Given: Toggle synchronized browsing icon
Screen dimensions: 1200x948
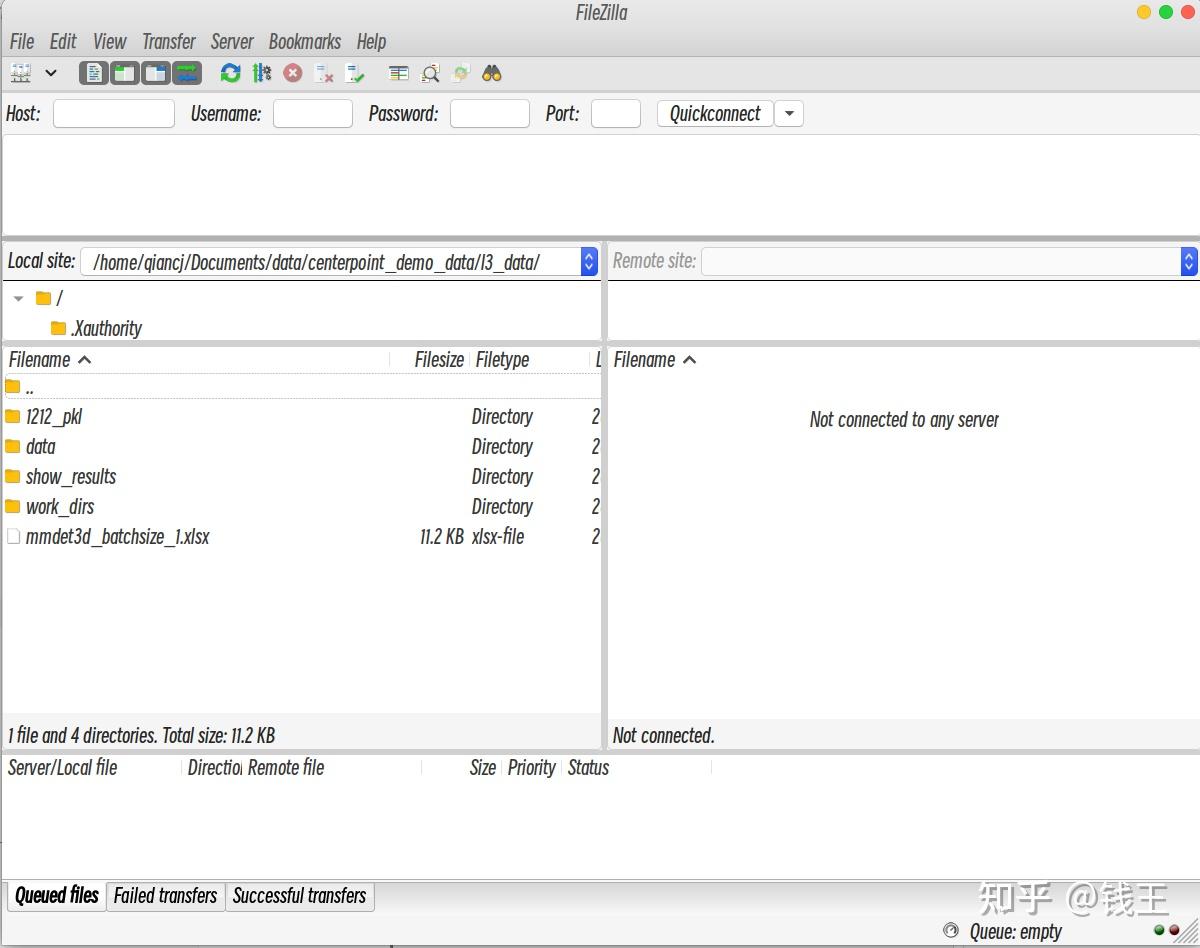Looking at the screenshot, I should (461, 73).
